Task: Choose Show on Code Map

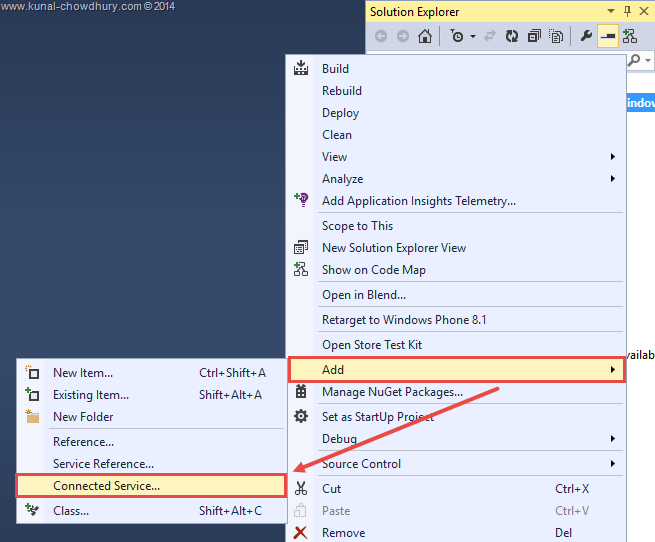Action: [x=457, y=270]
